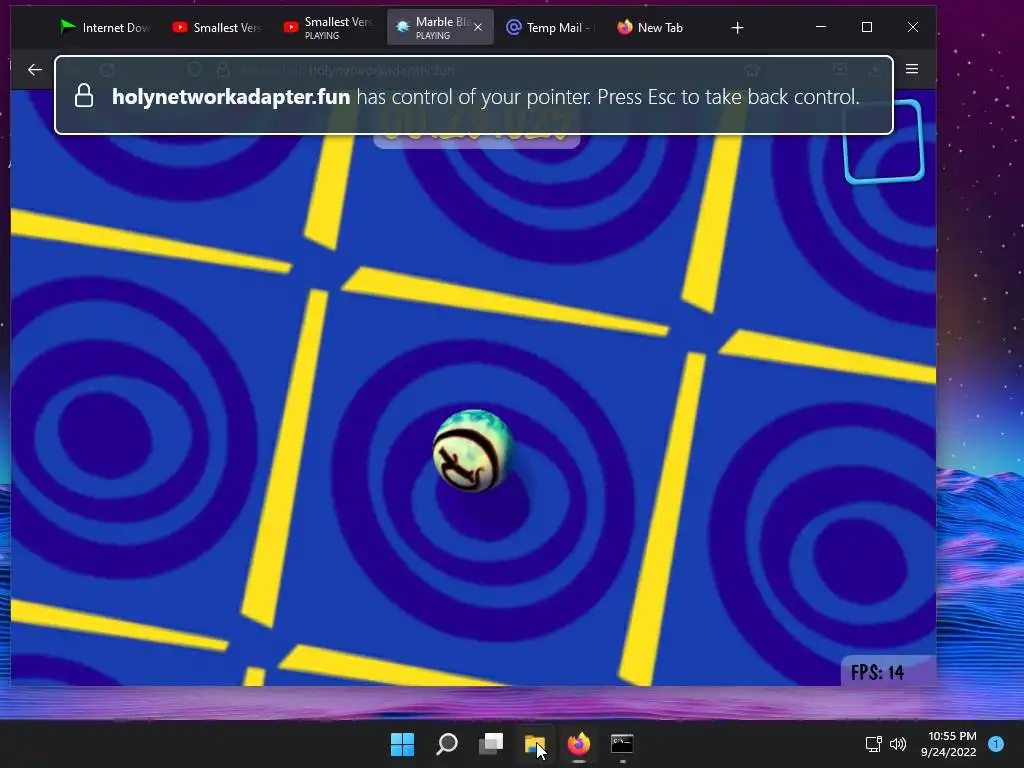
Task: Open the Windows Start menu
Action: click(x=402, y=744)
